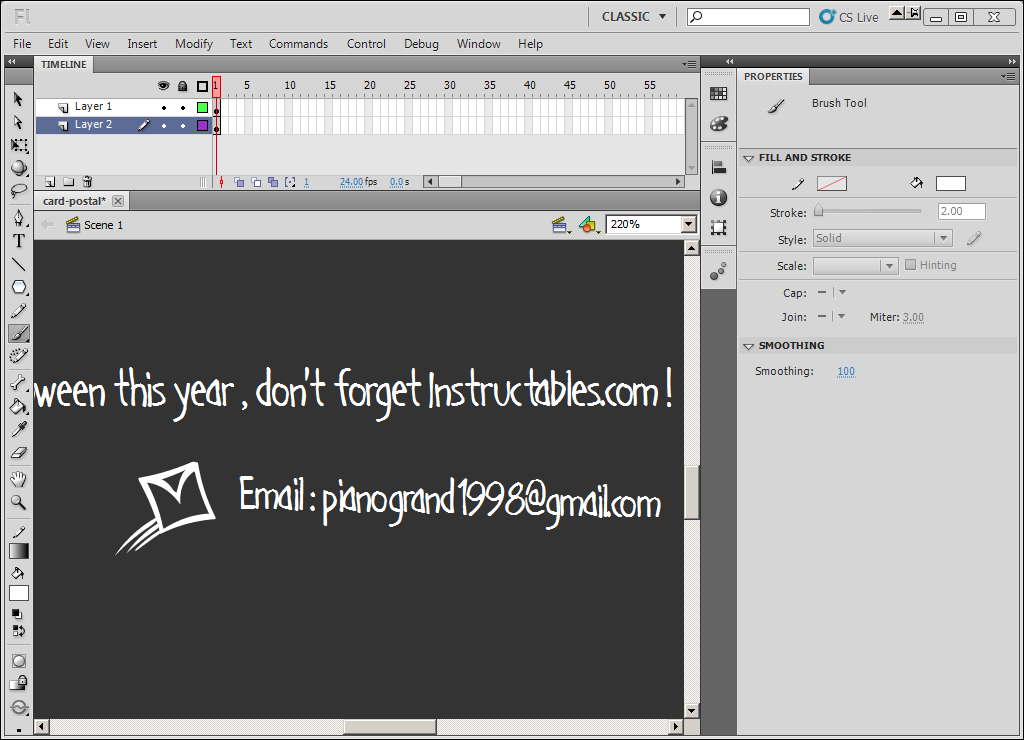Viewport: 1024px width, 740px height.
Task: Select the Paint Bucket tool
Action: click(19, 406)
